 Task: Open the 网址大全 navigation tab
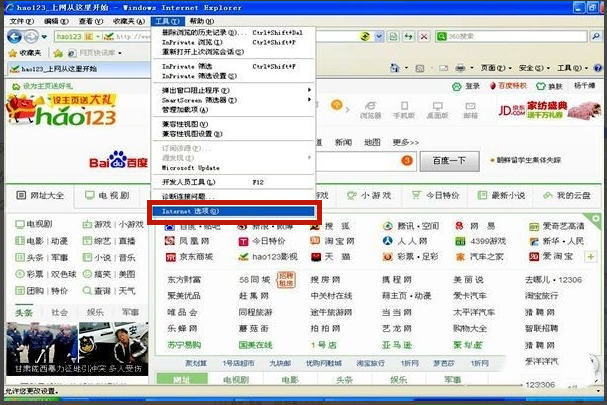pos(40,196)
